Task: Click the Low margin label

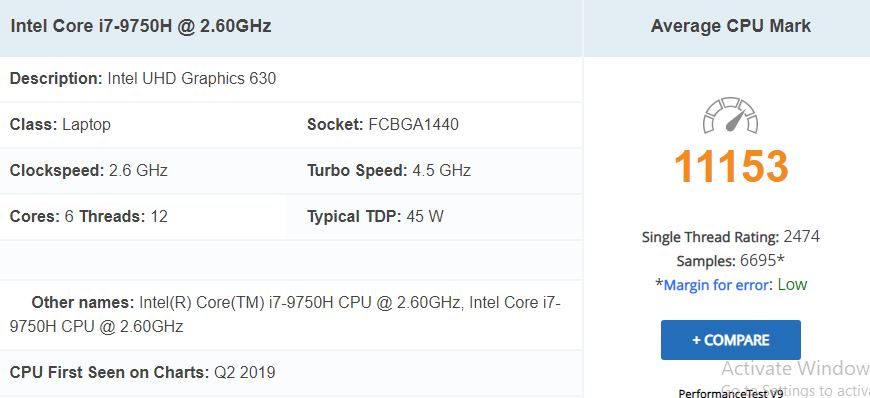Action: pos(792,285)
